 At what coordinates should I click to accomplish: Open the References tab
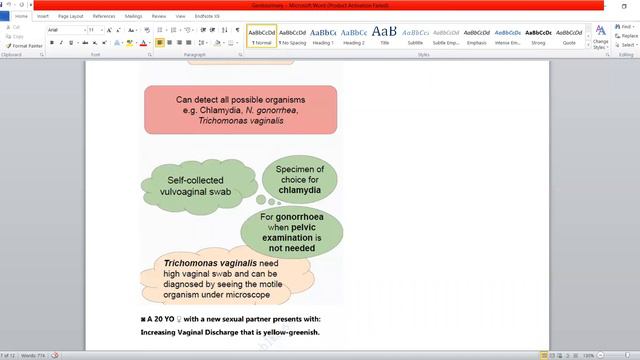point(104,16)
